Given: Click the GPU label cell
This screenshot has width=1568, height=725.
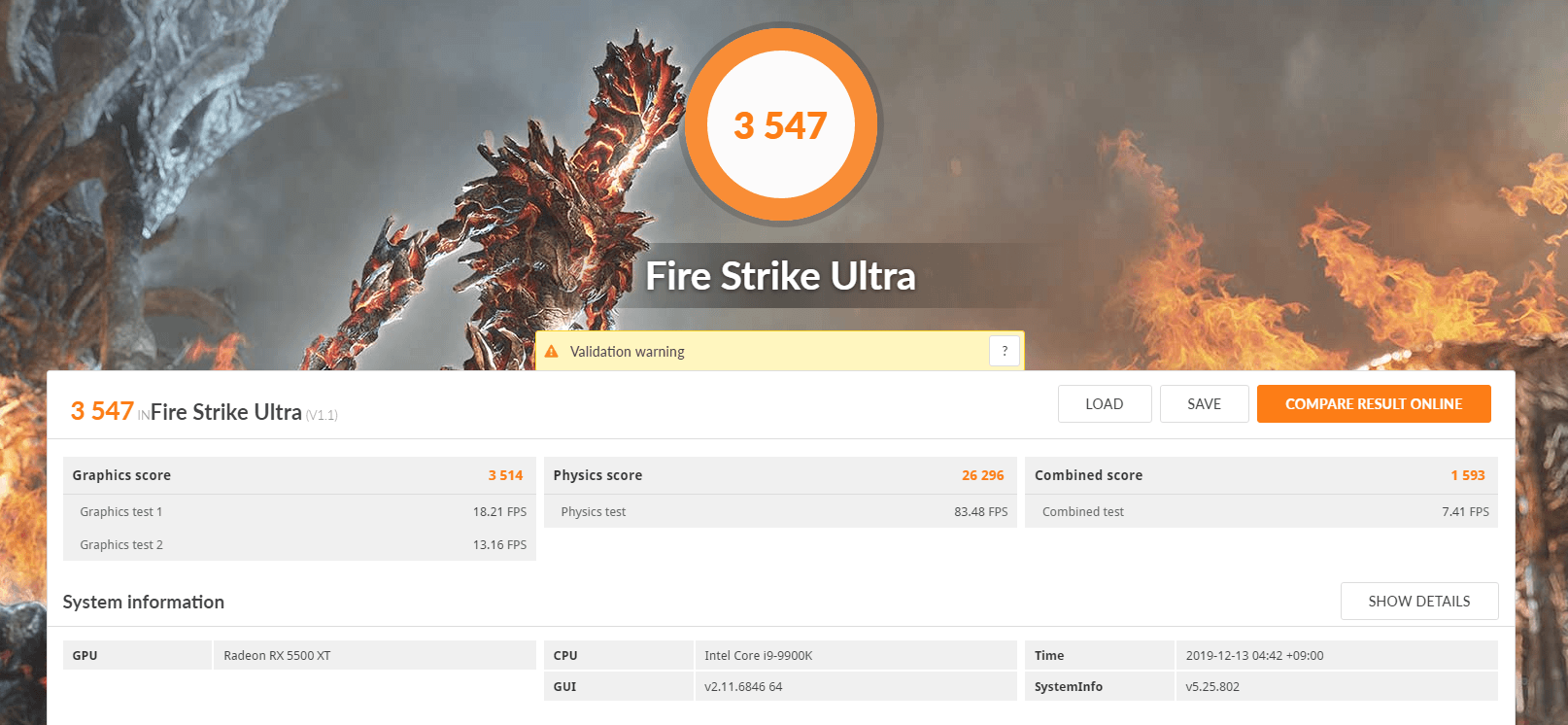Looking at the screenshot, I should pyautogui.click(x=137, y=655).
